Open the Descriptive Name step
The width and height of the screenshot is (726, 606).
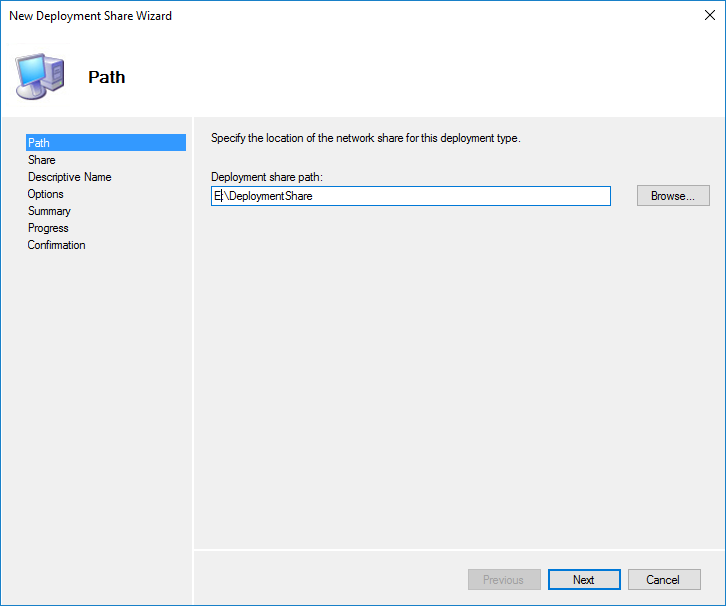70,177
